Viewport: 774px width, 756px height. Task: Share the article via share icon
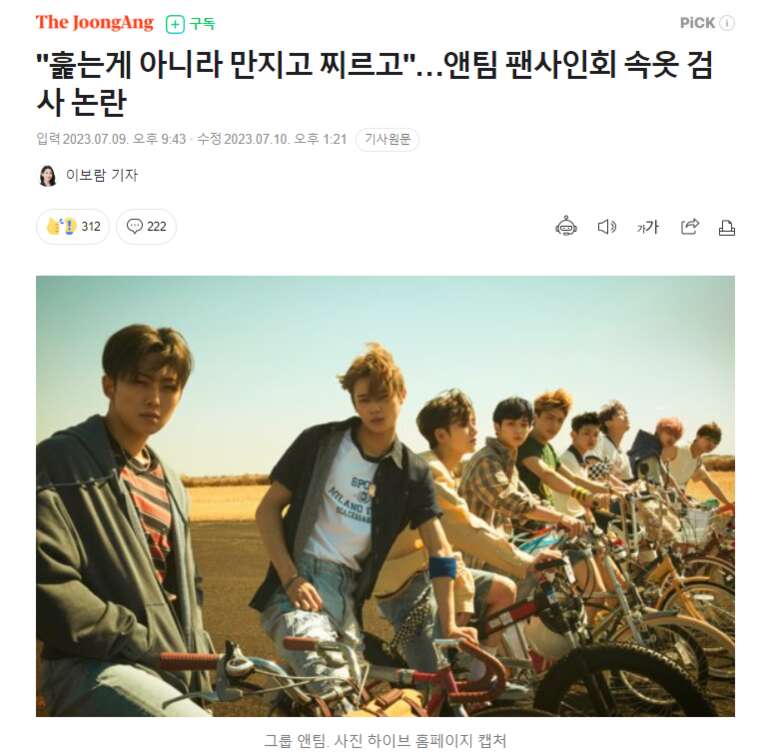pos(690,227)
